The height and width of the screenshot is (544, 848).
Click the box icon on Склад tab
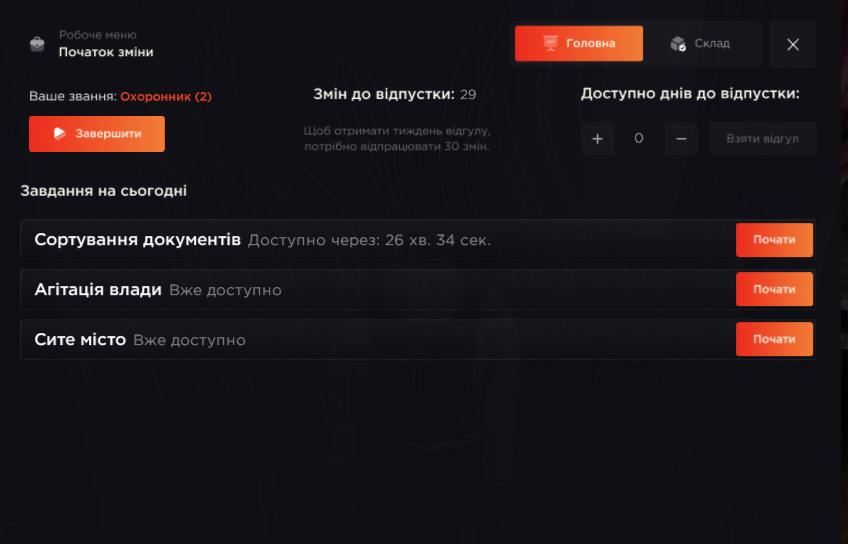coord(678,44)
